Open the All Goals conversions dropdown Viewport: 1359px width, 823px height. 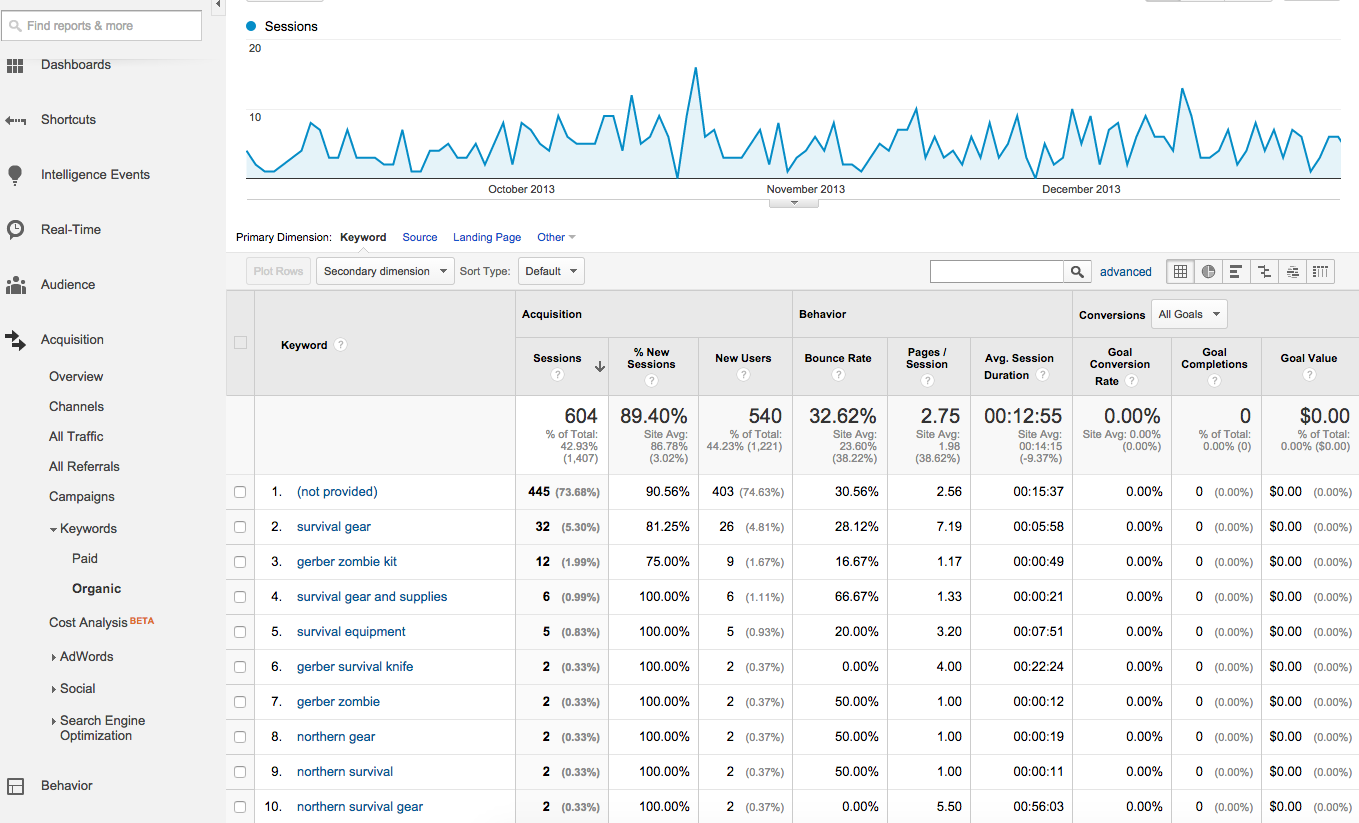tap(1189, 314)
